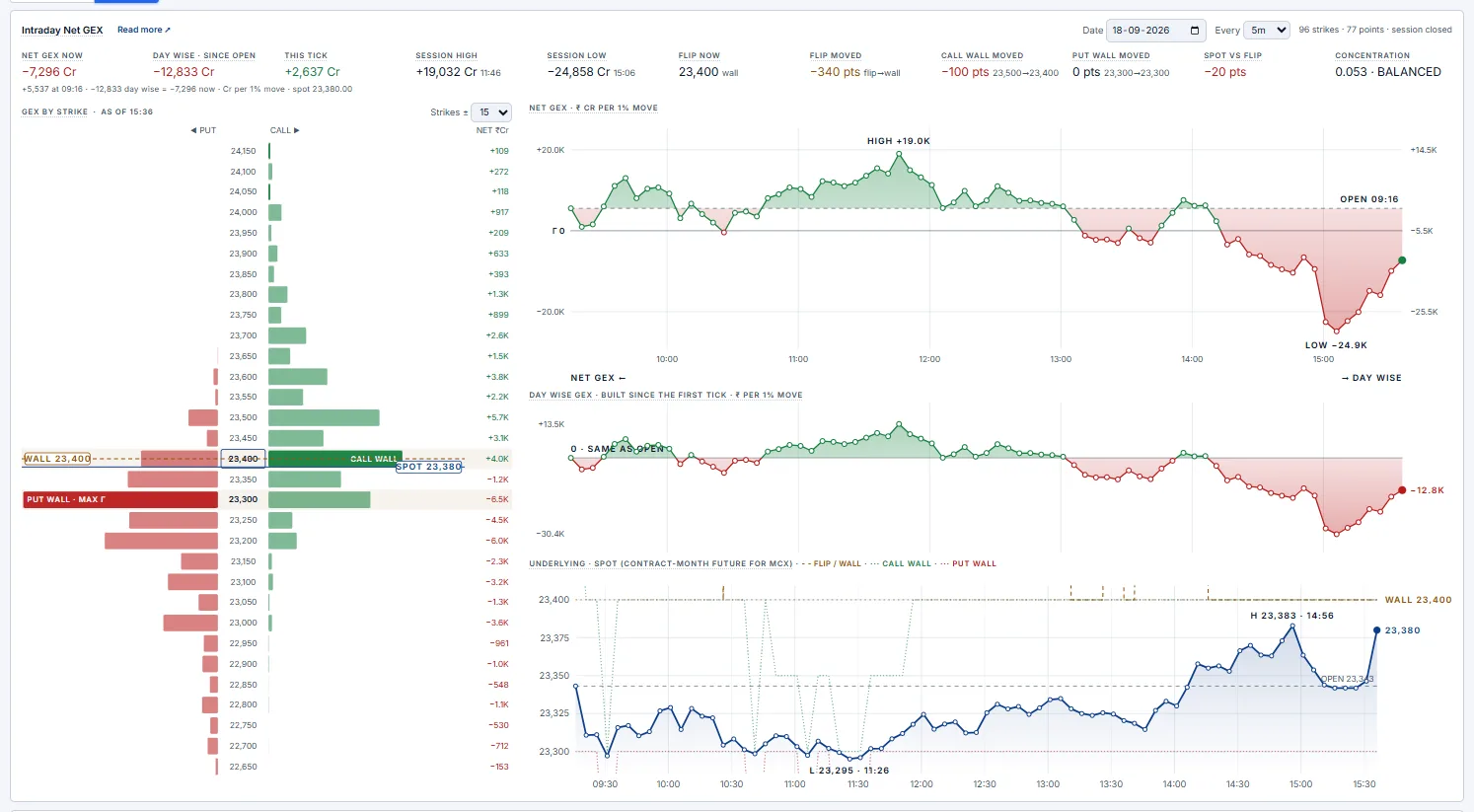Click the net value −6.5K for strike 23,300
The image size is (1474, 812).
pyautogui.click(x=497, y=499)
